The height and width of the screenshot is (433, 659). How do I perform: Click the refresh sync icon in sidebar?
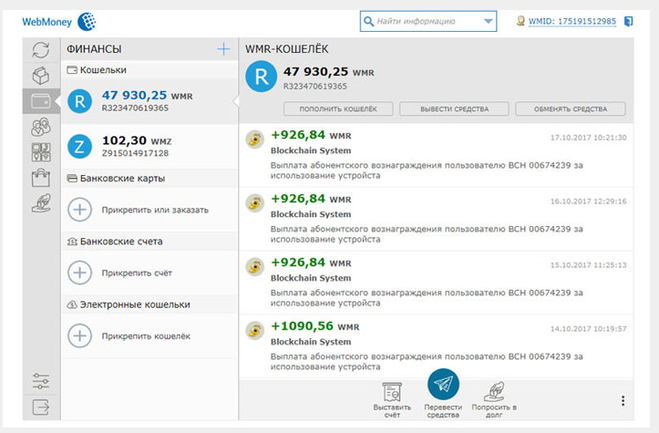pyautogui.click(x=41, y=50)
